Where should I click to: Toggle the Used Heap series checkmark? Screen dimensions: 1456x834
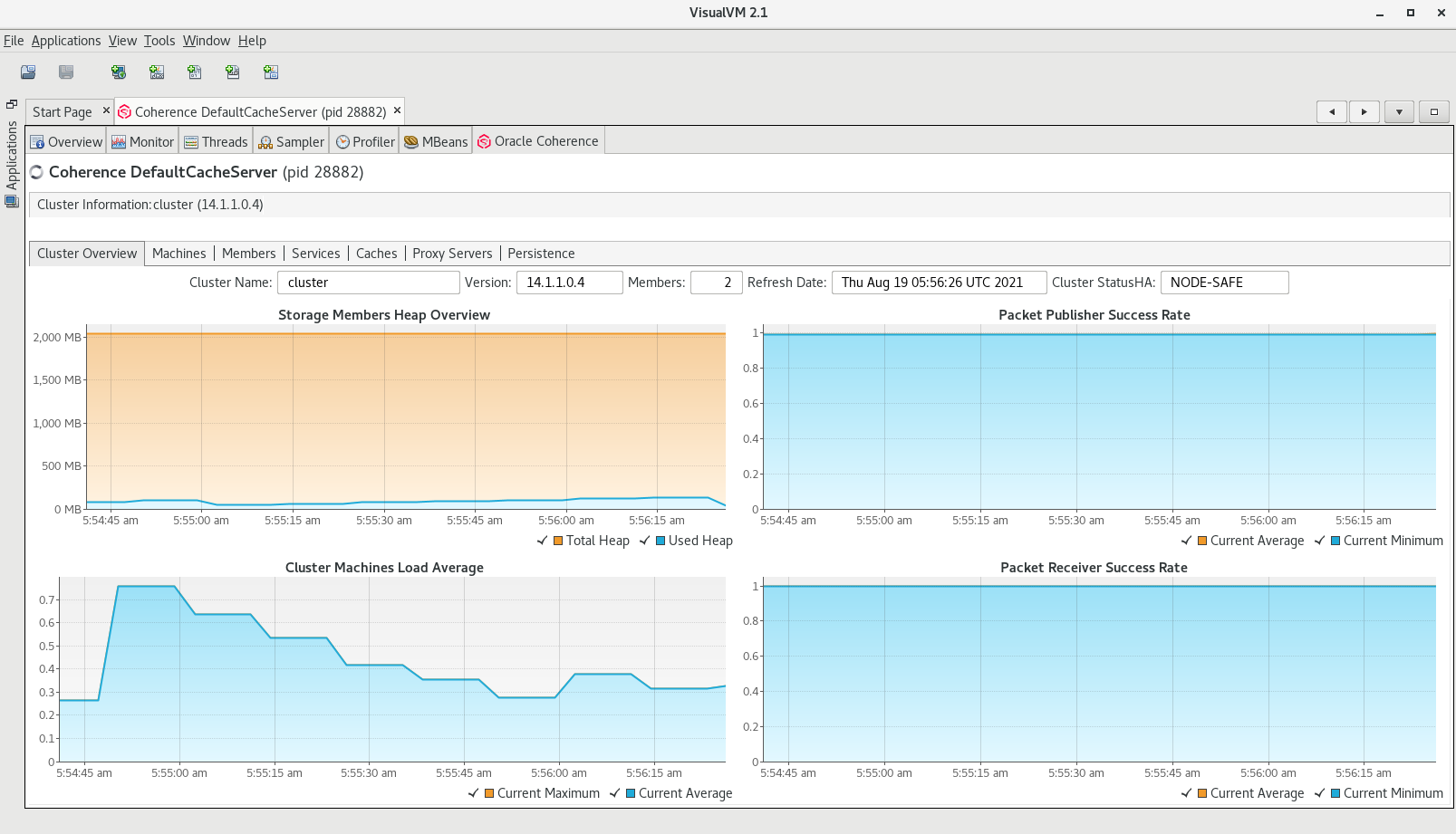[645, 541]
